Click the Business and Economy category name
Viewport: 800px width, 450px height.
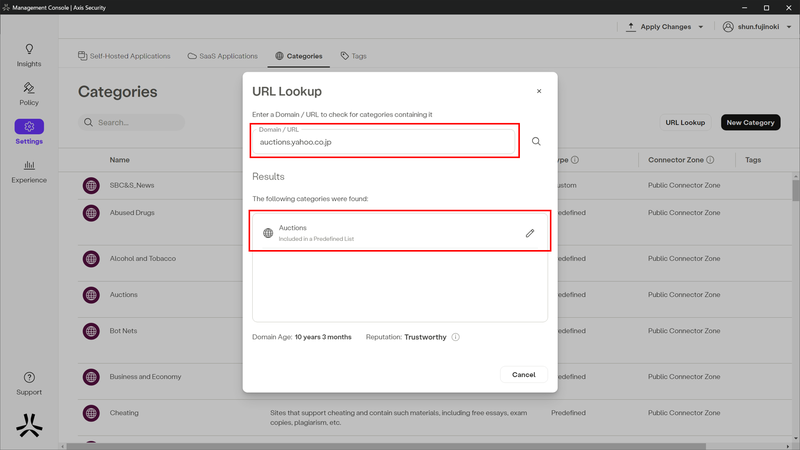point(145,377)
